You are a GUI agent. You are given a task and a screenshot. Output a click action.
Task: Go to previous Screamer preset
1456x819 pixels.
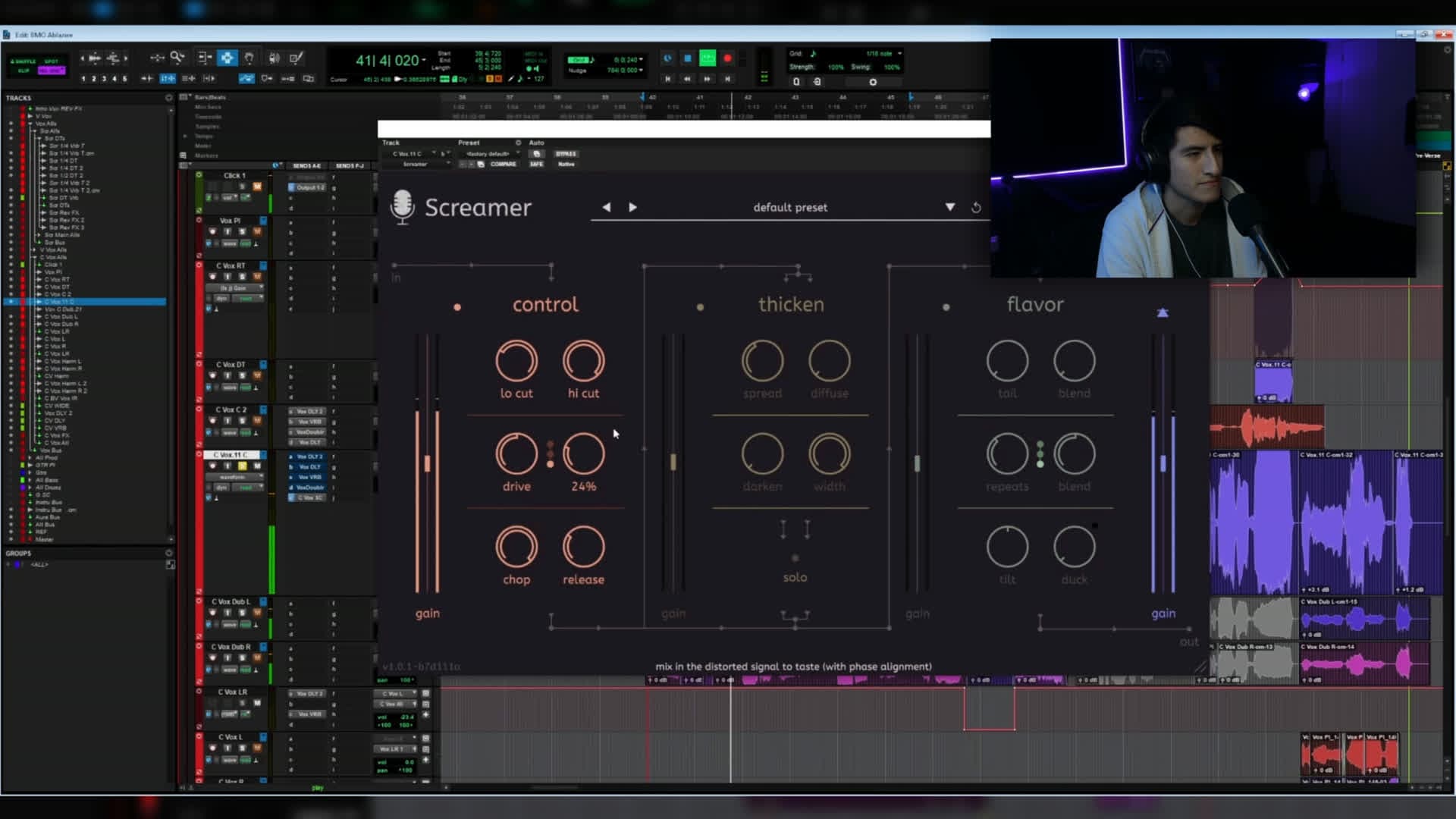pos(606,207)
